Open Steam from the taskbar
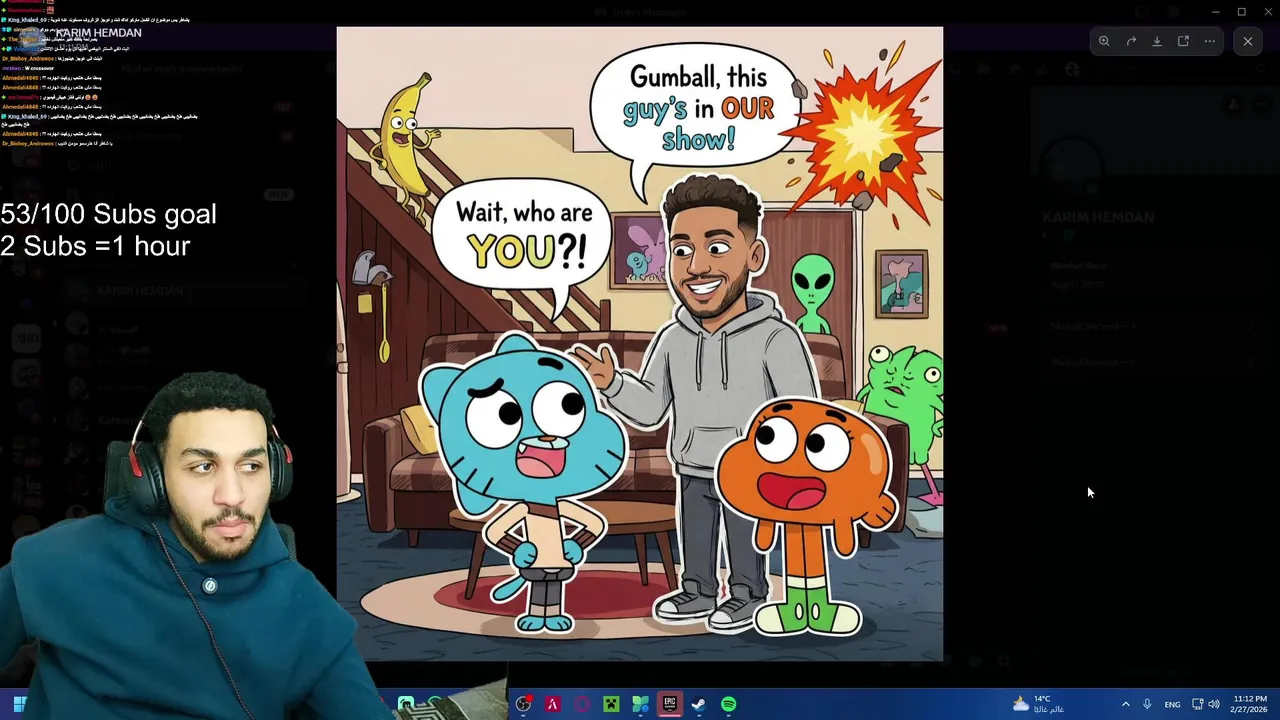 (699, 704)
